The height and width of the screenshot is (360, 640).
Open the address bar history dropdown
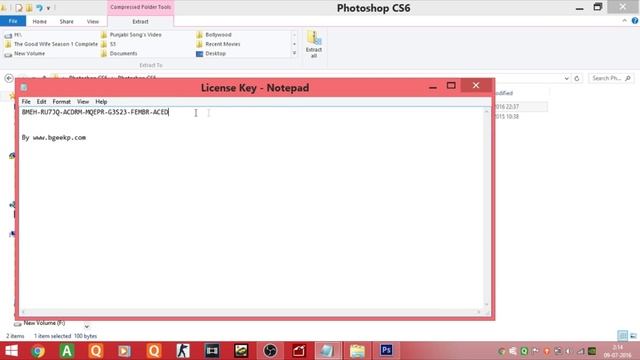(x=567, y=78)
